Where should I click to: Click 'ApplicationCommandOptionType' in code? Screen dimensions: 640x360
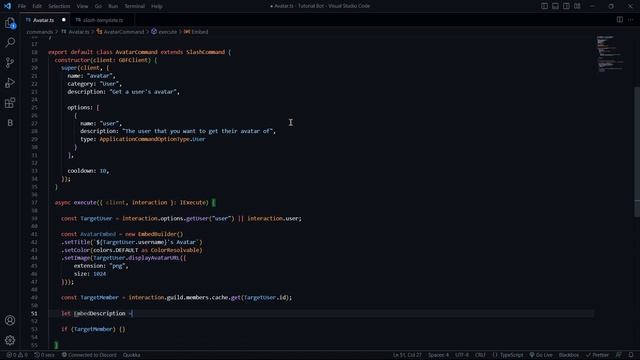(144, 139)
